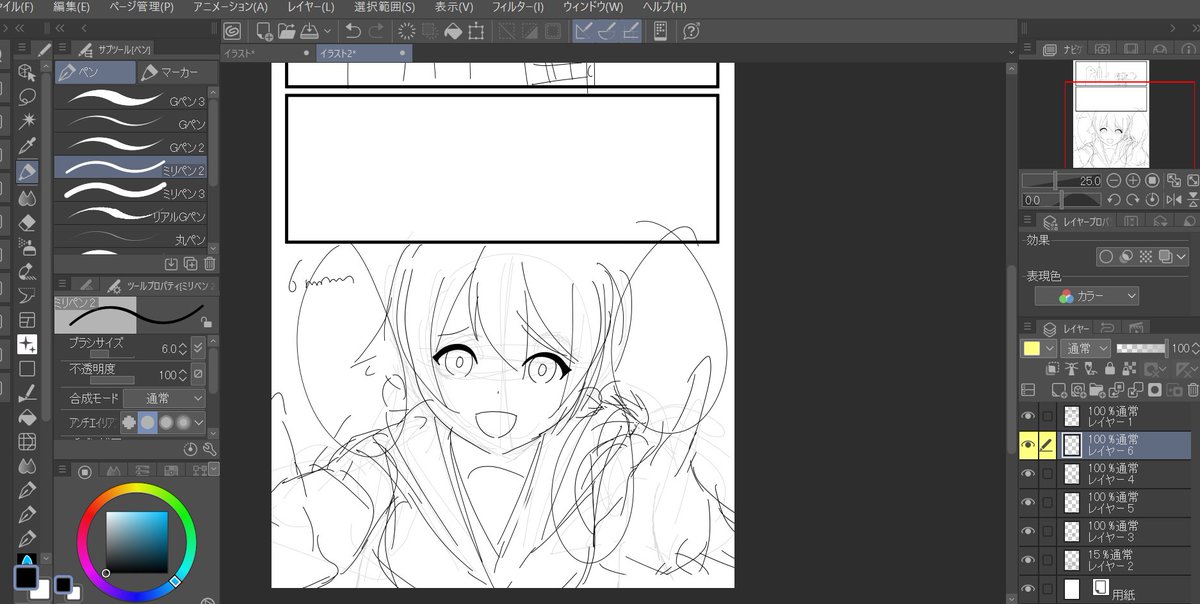
Task: Click the Navigator zoom value field 25.0
Action: pyautogui.click(x=1090, y=180)
